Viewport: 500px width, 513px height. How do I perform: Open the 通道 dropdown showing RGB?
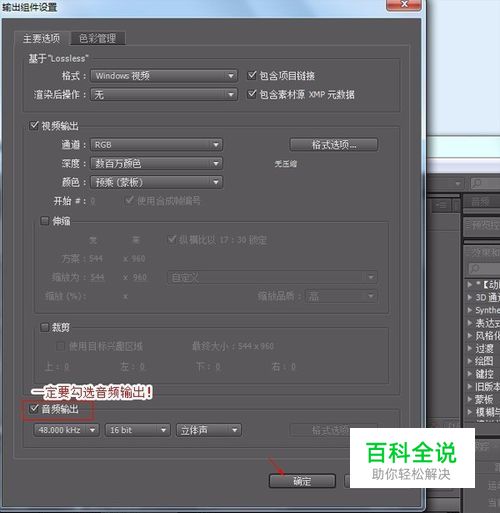(156, 145)
